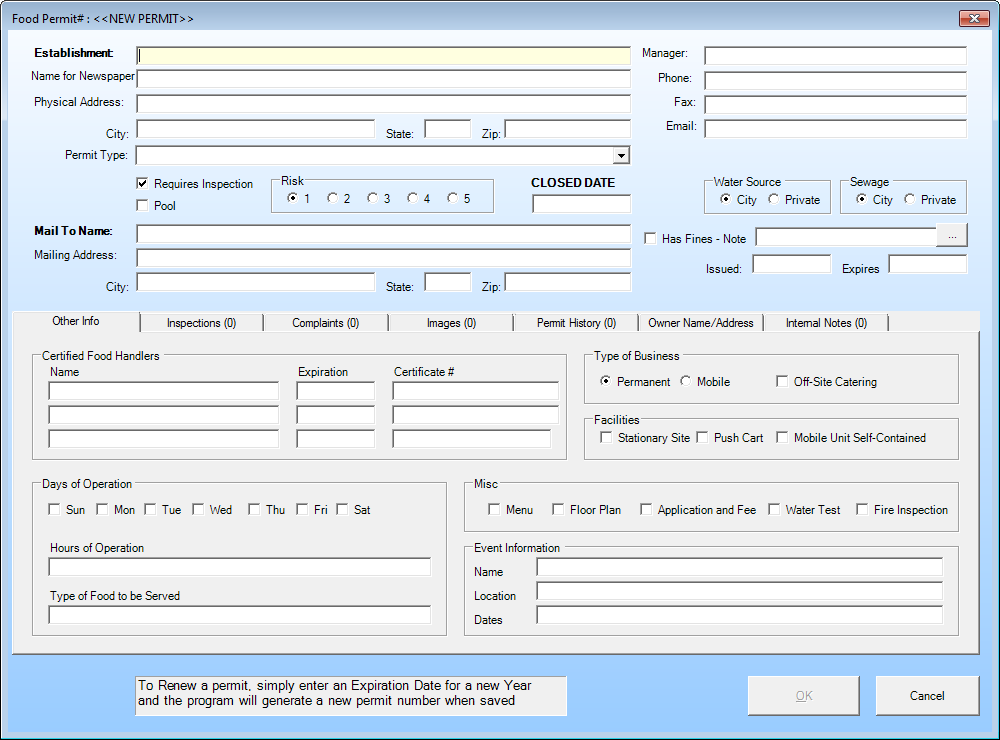The image size is (1000, 740).
Task: Select Risk level 3 radio button
Action: point(372,198)
